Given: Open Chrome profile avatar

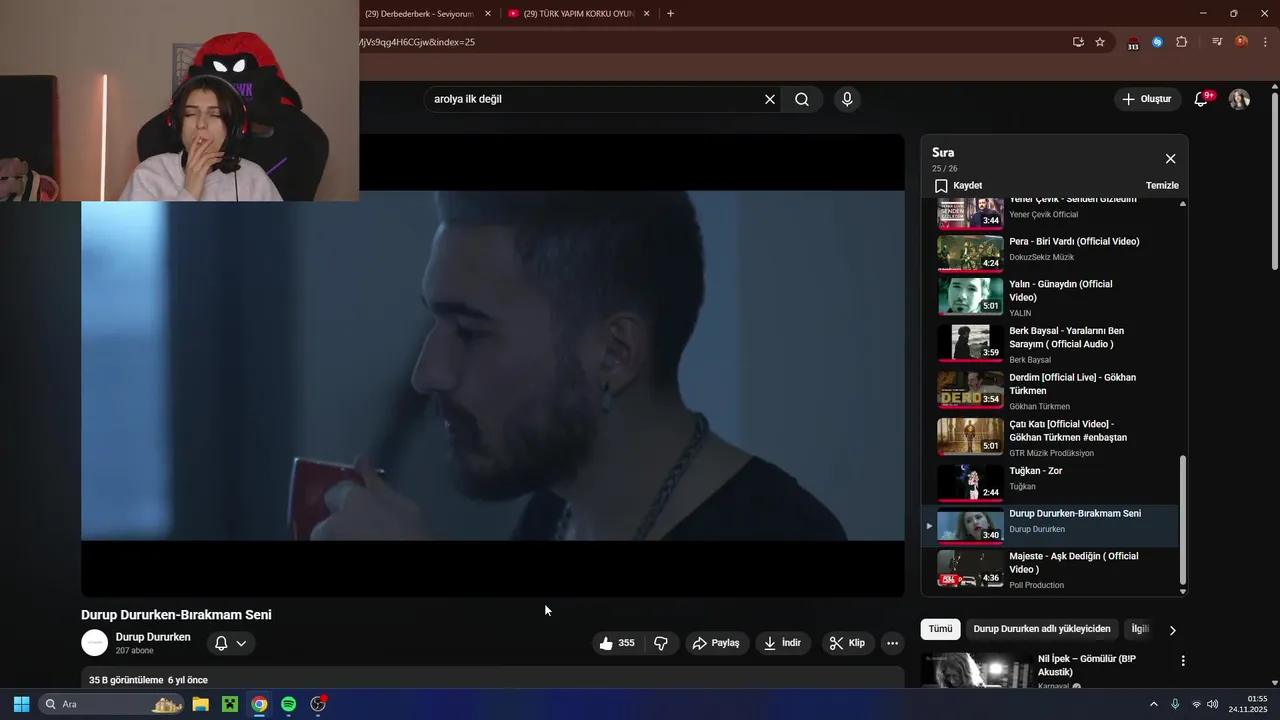Looking at the screenshot, I should (1241, 42).
